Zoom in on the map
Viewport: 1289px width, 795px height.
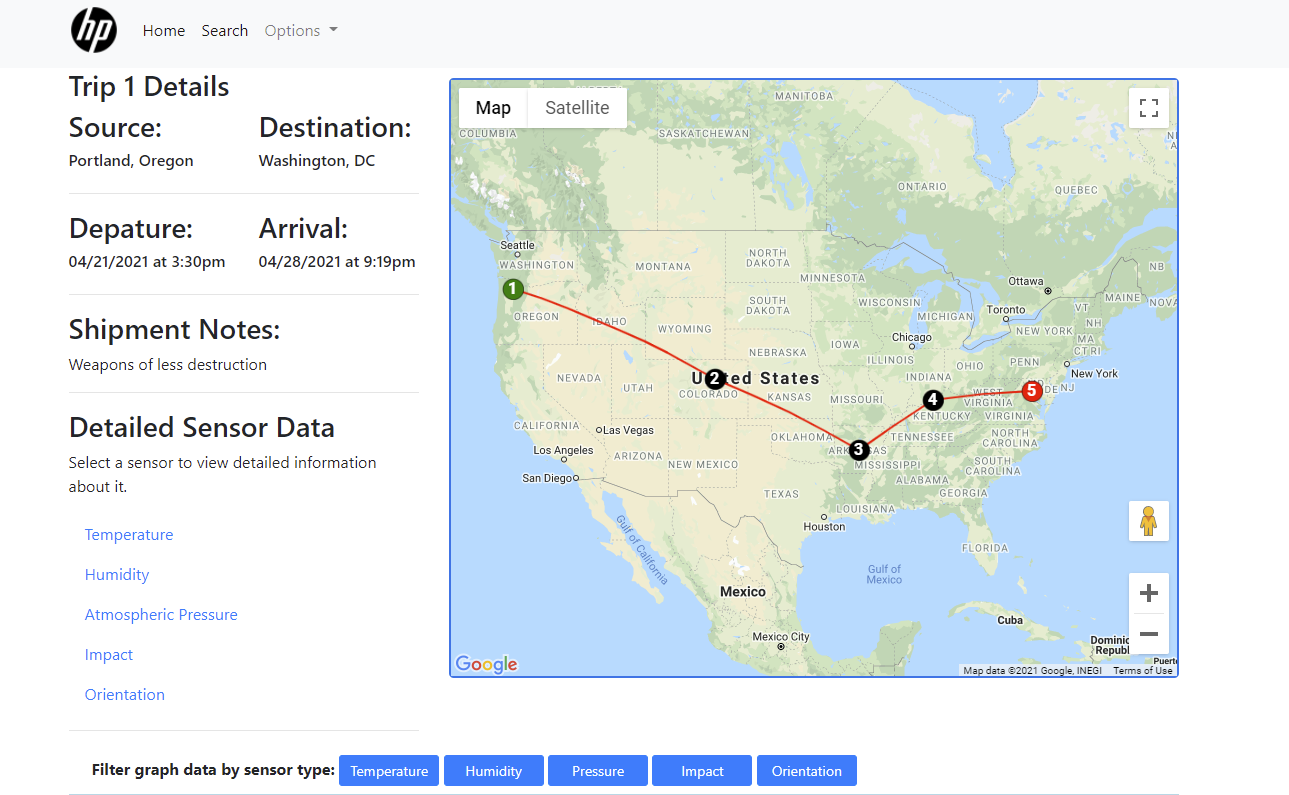(x=1148, y=593)
